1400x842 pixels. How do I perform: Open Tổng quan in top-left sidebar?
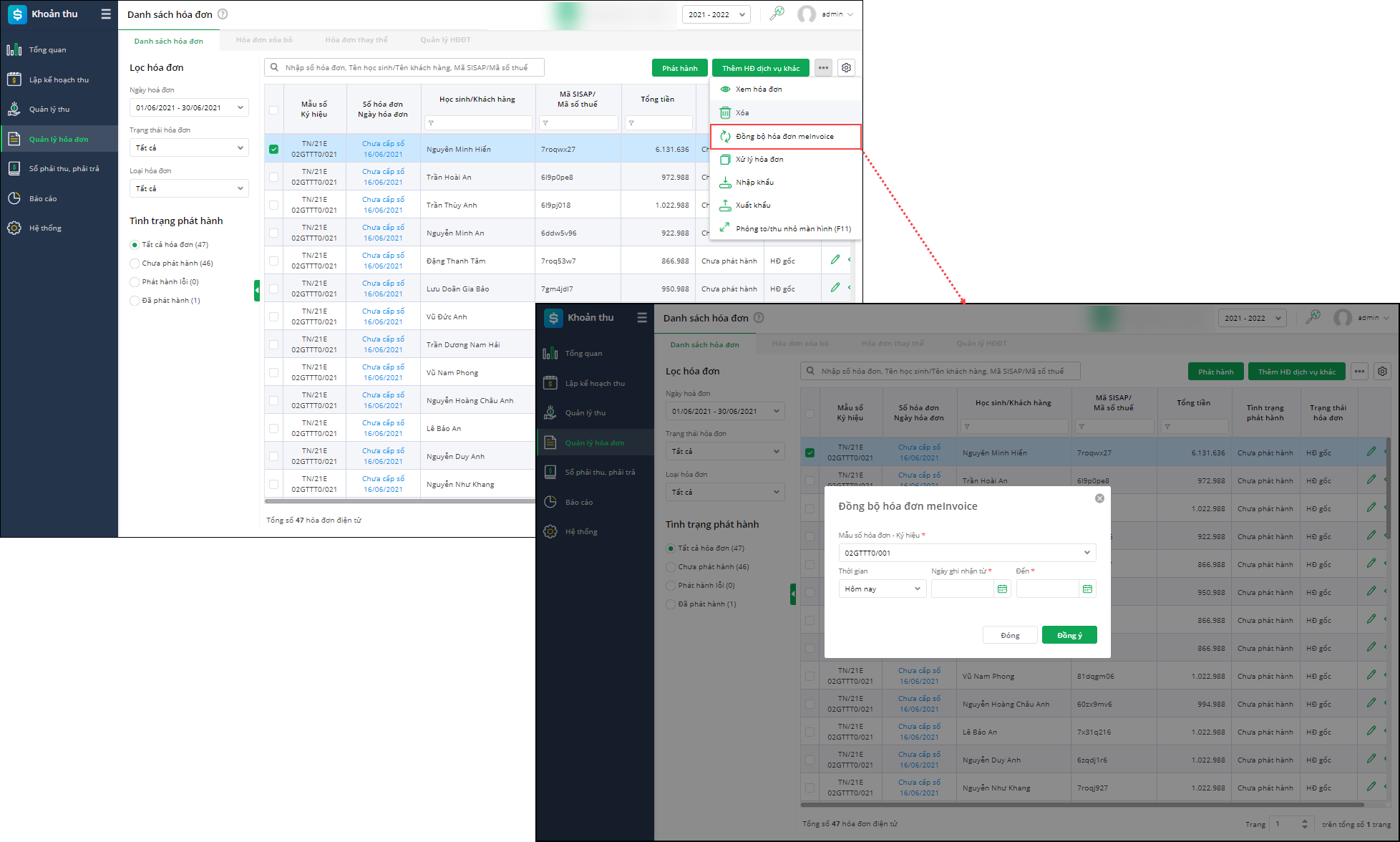point(47,50)
